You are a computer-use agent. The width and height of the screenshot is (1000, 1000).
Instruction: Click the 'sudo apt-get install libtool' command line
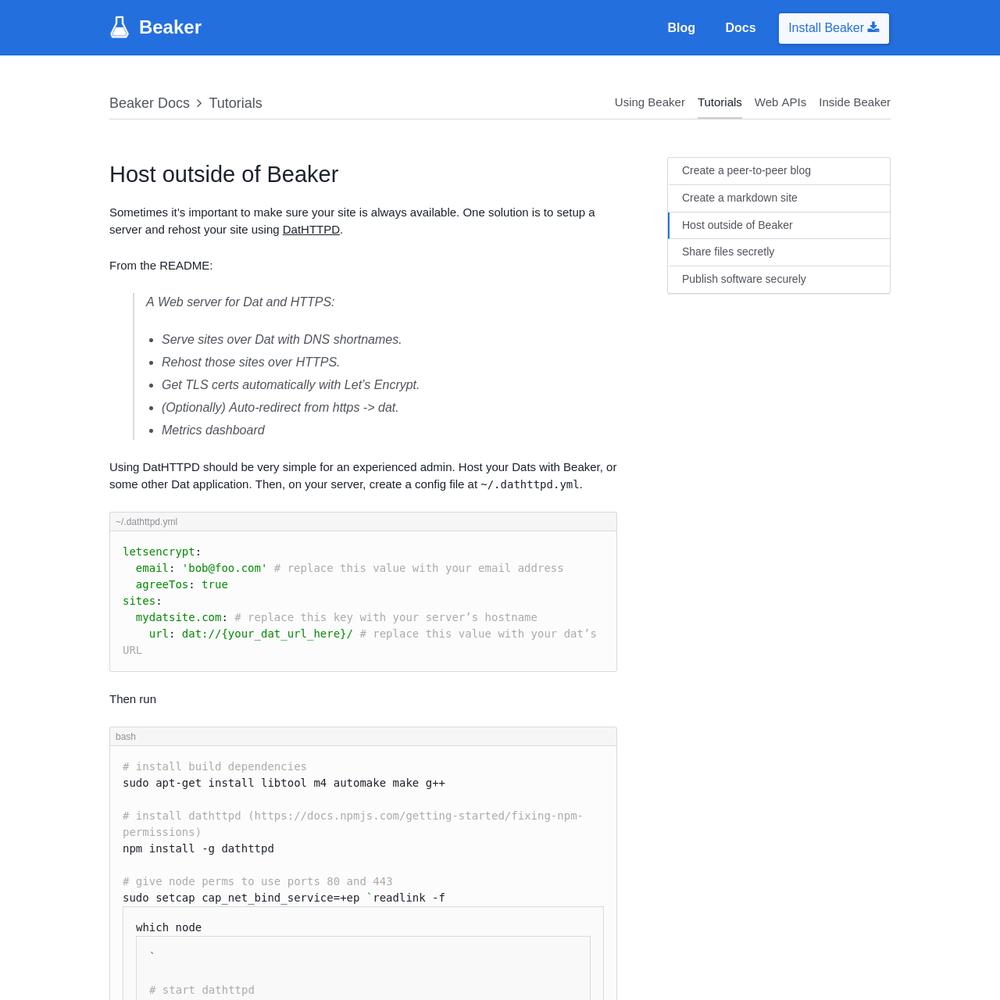click(284, 783)
